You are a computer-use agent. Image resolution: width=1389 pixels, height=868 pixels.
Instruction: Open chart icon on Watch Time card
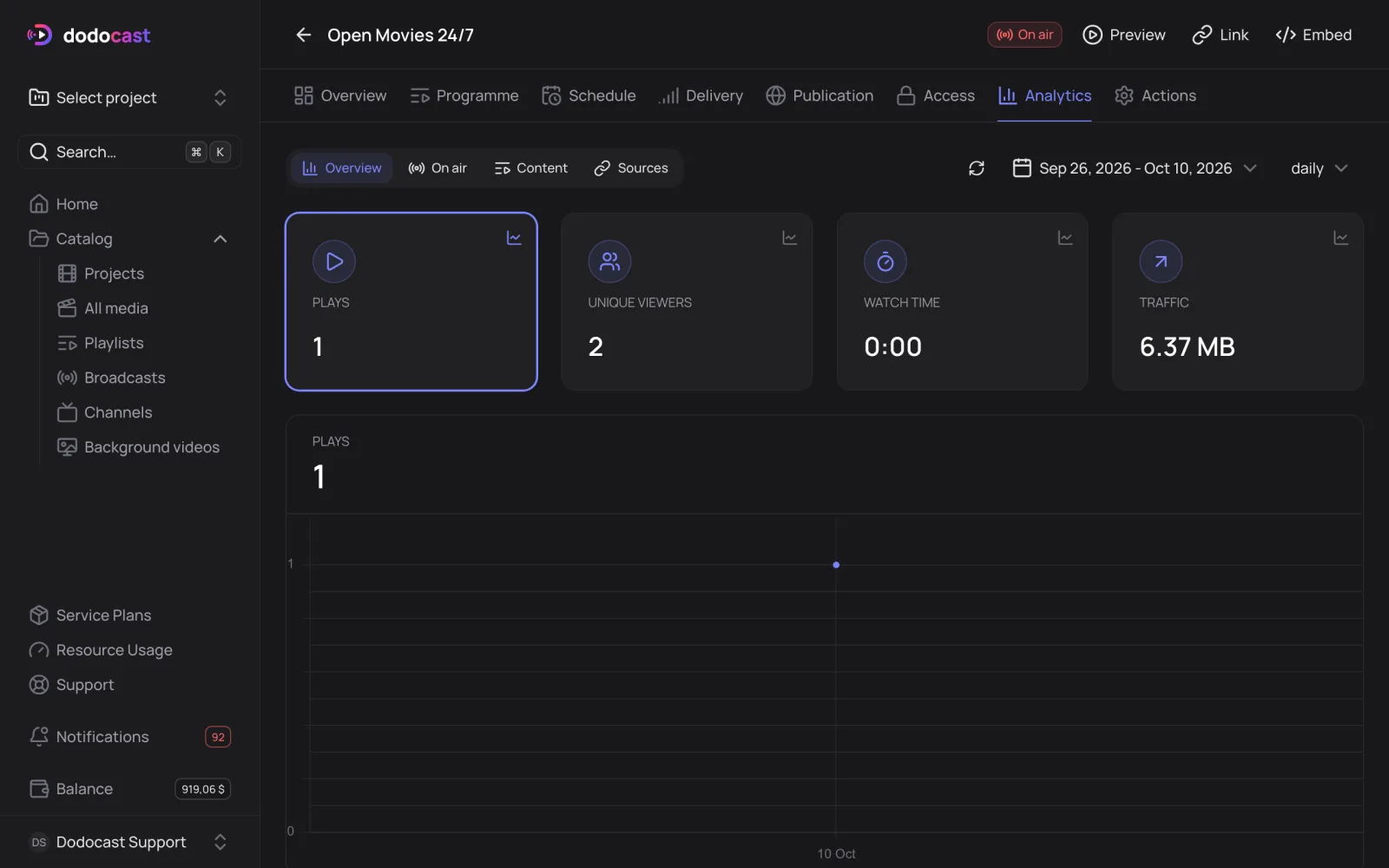pos(1065,238)
